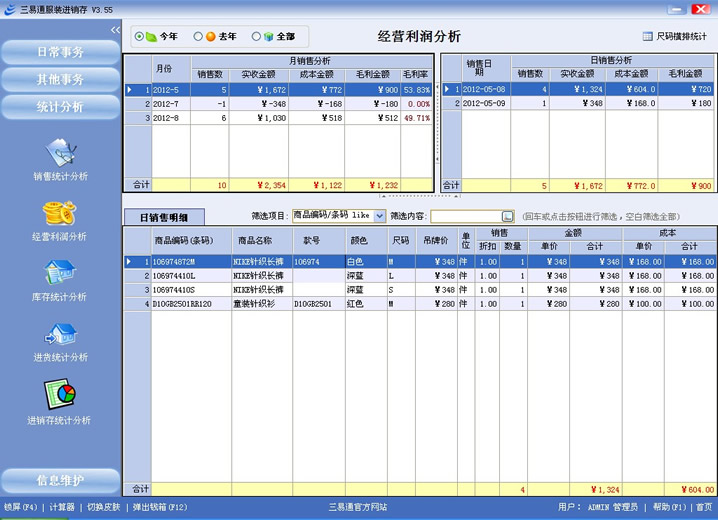The image size is (718, 520).
Task: Open 计算器 from status bar
Action: [62, 507]
